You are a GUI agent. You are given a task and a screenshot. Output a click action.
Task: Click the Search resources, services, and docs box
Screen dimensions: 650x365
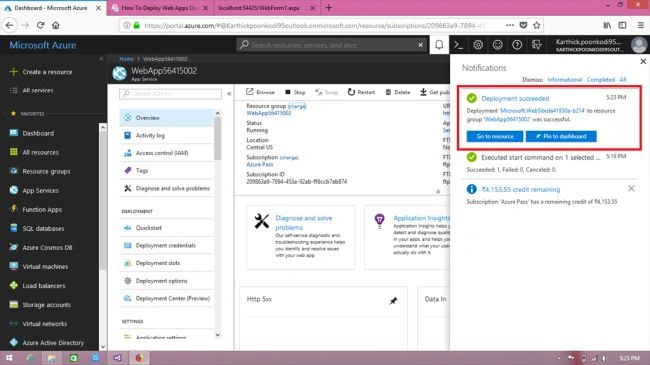click(331, 45)
